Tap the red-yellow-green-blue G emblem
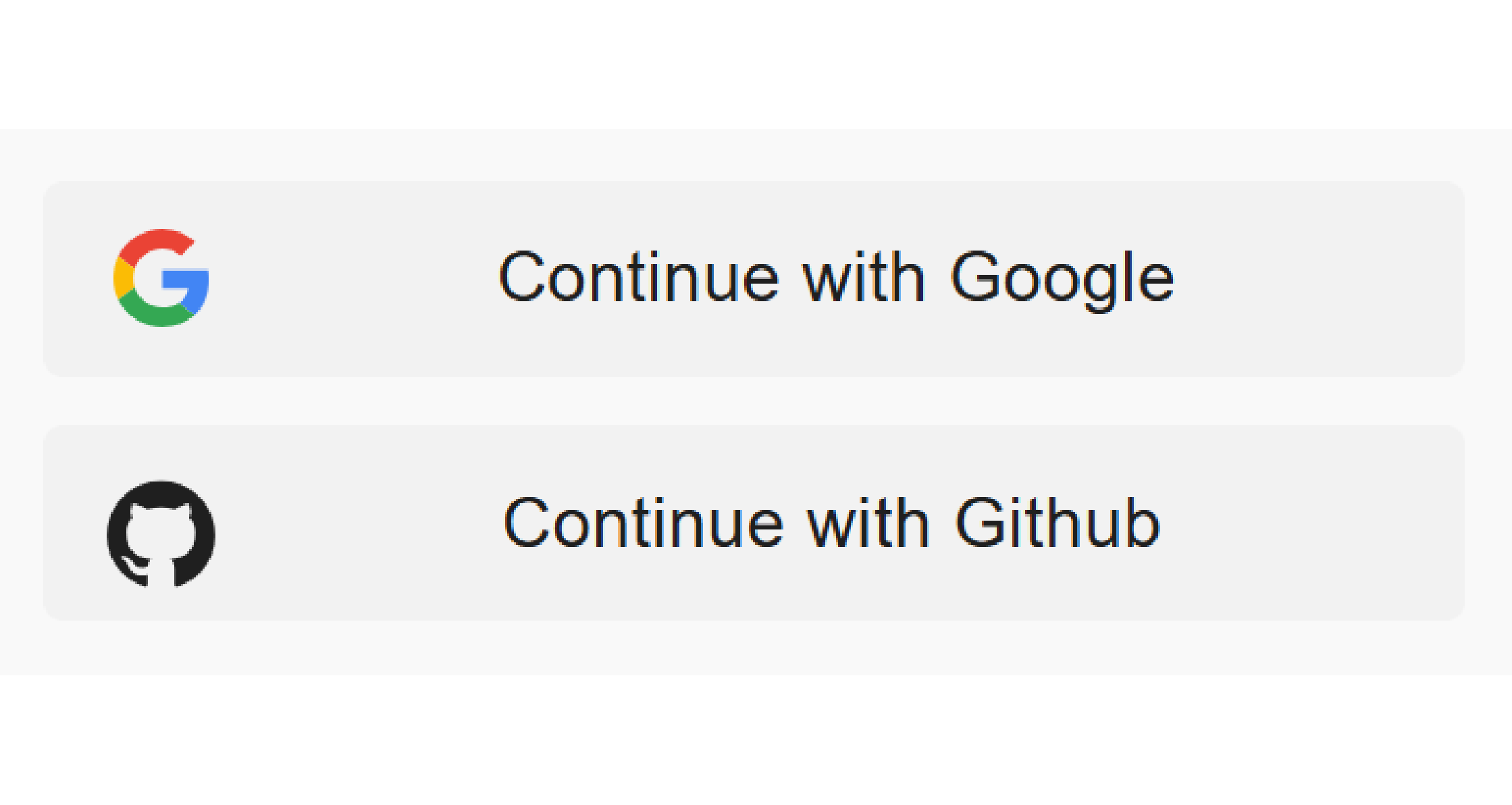1512x805 pixels. [x=161, y=278]
